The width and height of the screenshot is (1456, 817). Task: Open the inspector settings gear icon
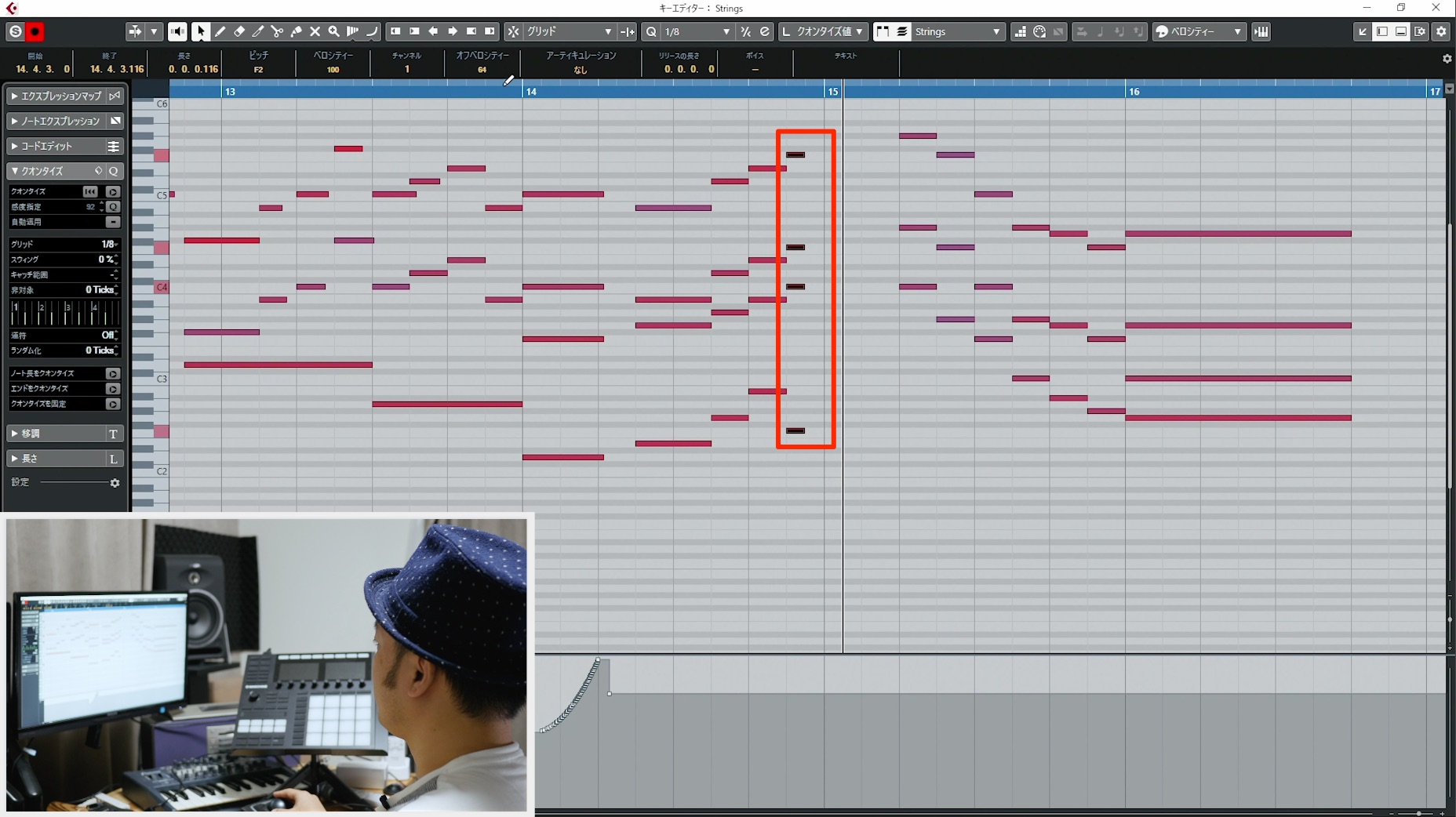[115, 483]
